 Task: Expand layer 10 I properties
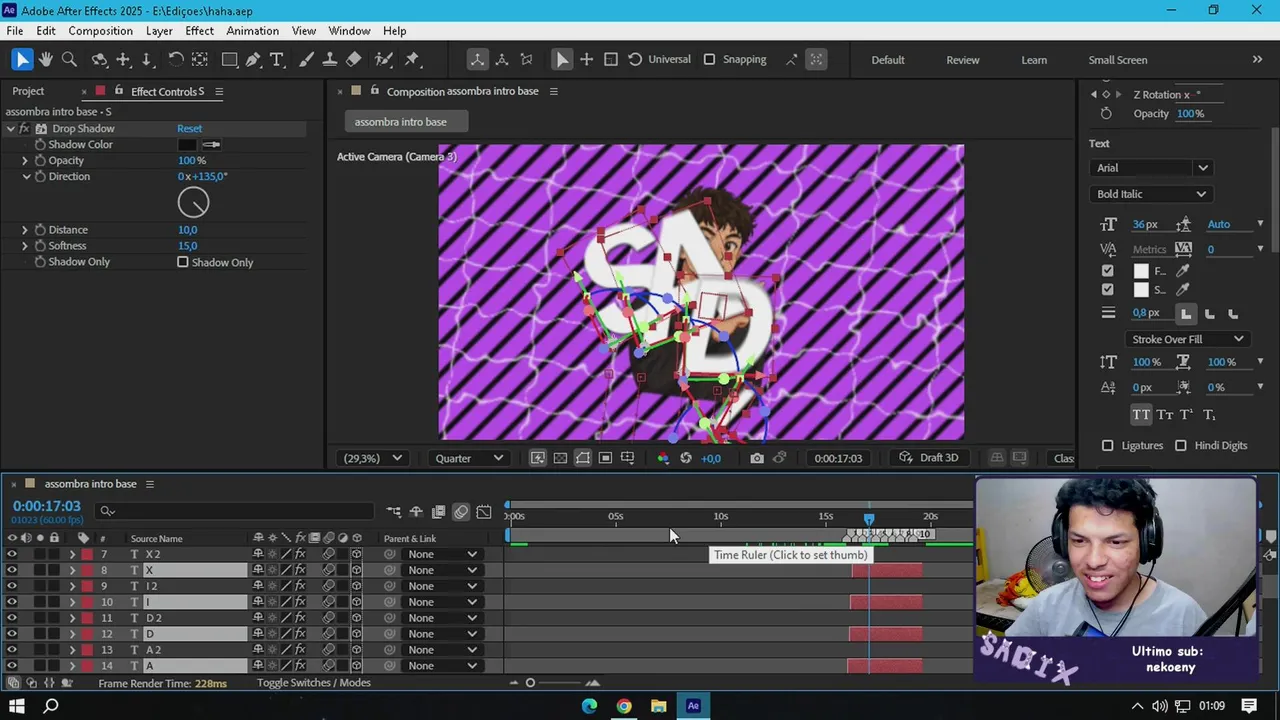pyautogui.click(x=71, y=602)
